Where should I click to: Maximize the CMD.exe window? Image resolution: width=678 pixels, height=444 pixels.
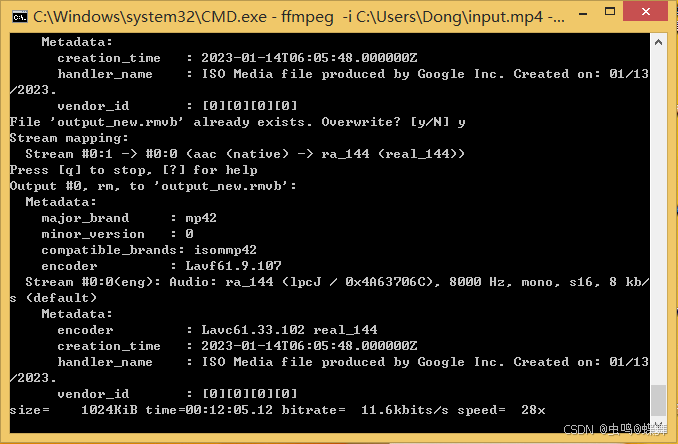(610, 12)
